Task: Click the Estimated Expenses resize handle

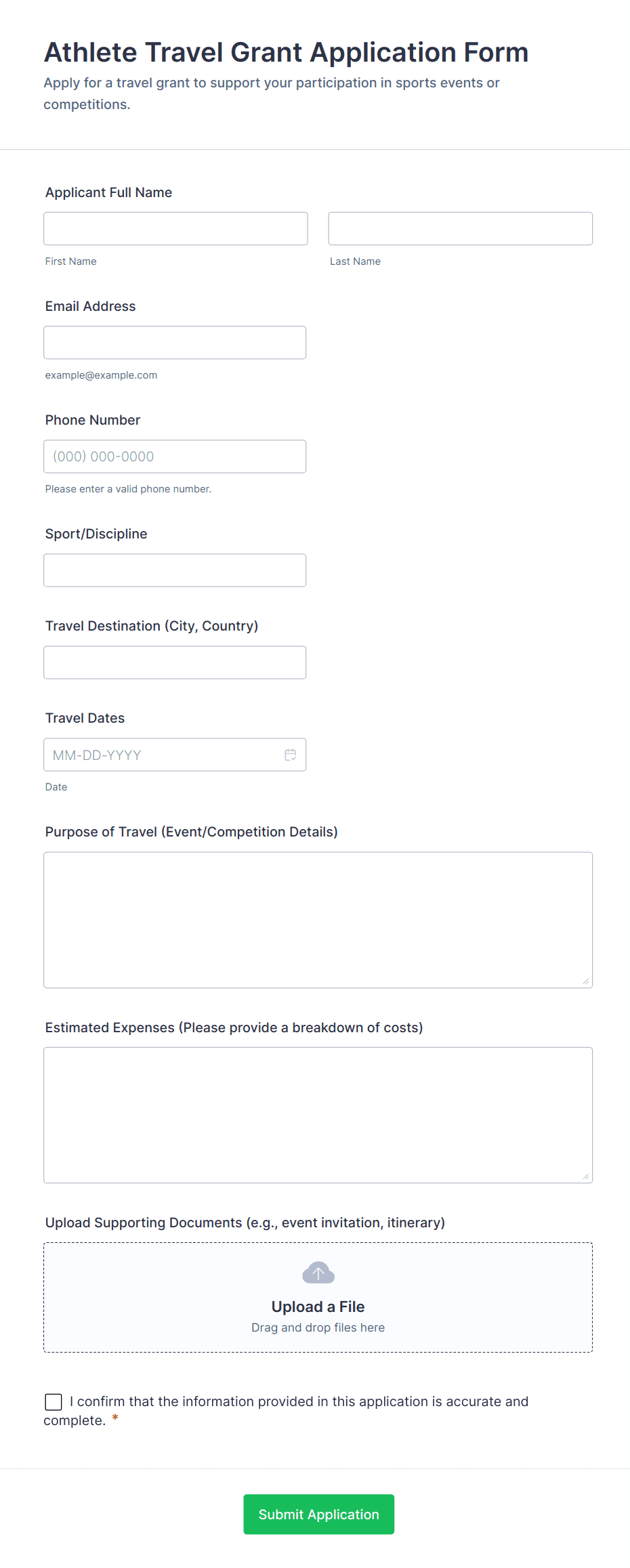Action: (x=586, y=1177)
